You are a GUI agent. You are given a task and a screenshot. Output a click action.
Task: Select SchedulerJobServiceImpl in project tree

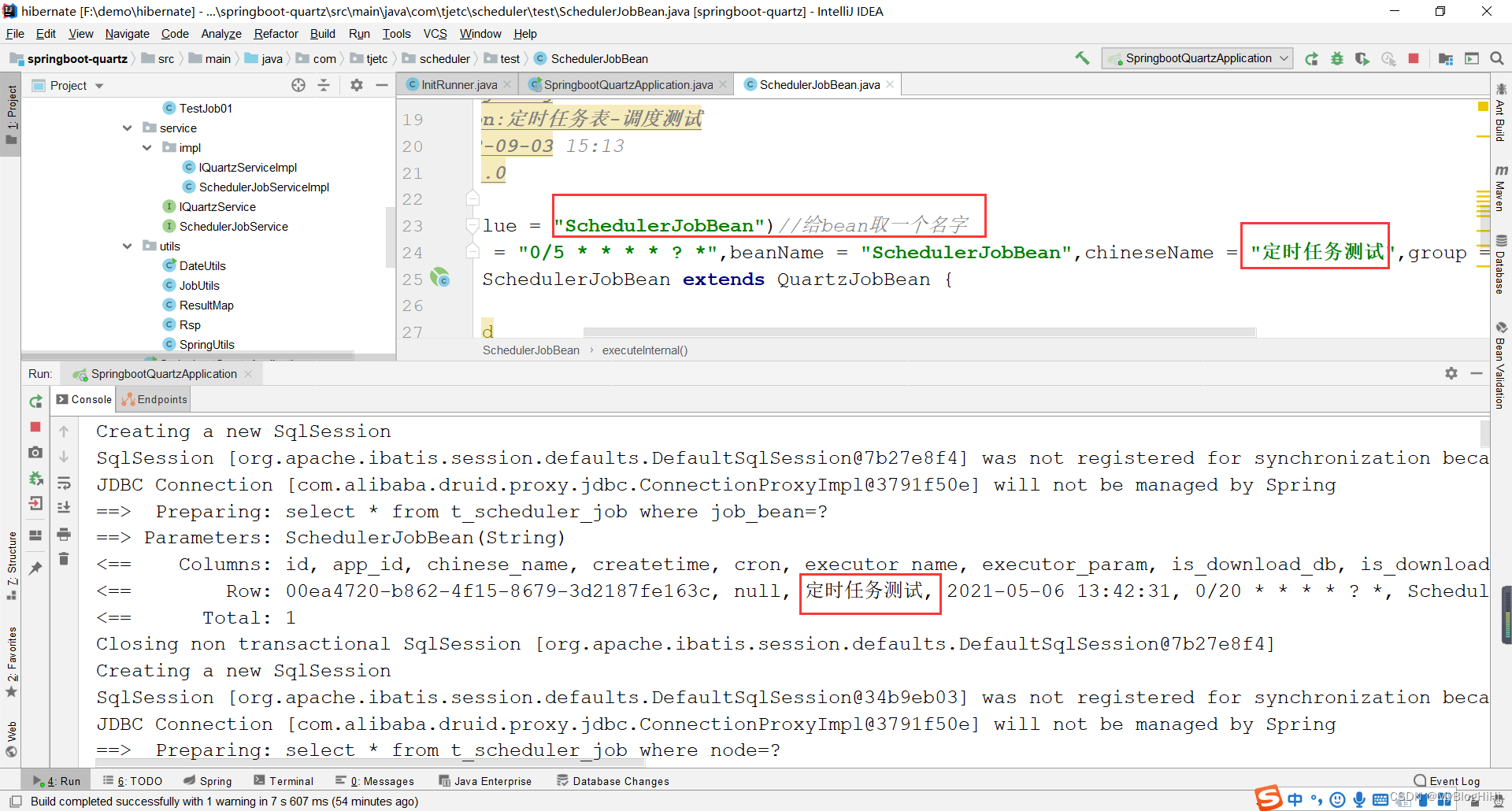coord(264,187)
